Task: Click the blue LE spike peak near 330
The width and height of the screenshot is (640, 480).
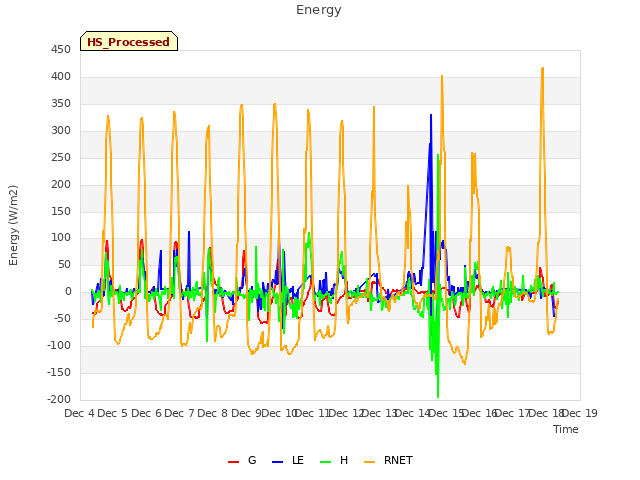Action: (431, 115)
